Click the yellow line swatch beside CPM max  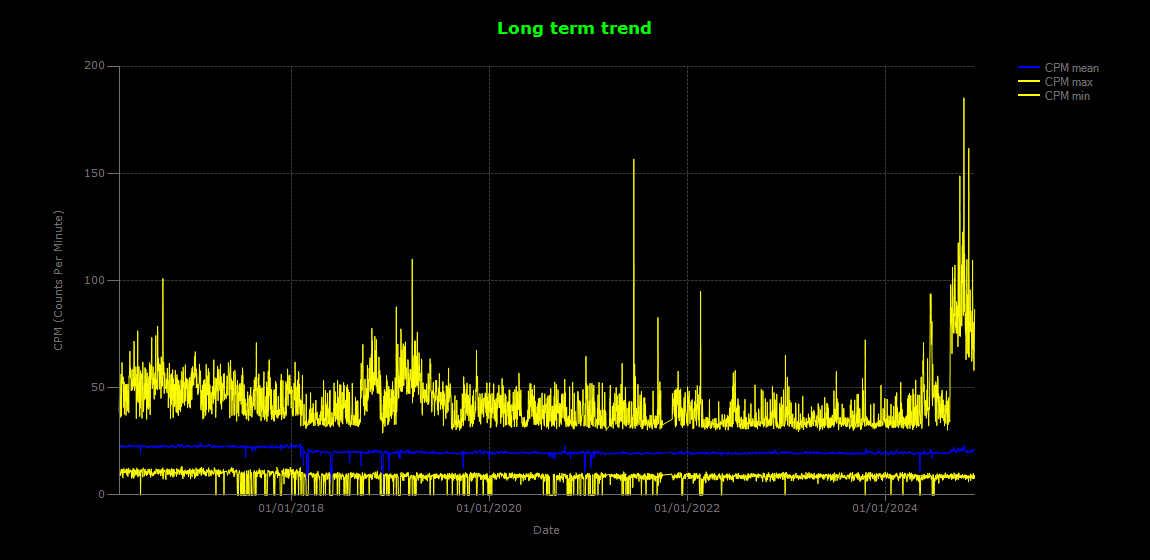coord(1029,82)
